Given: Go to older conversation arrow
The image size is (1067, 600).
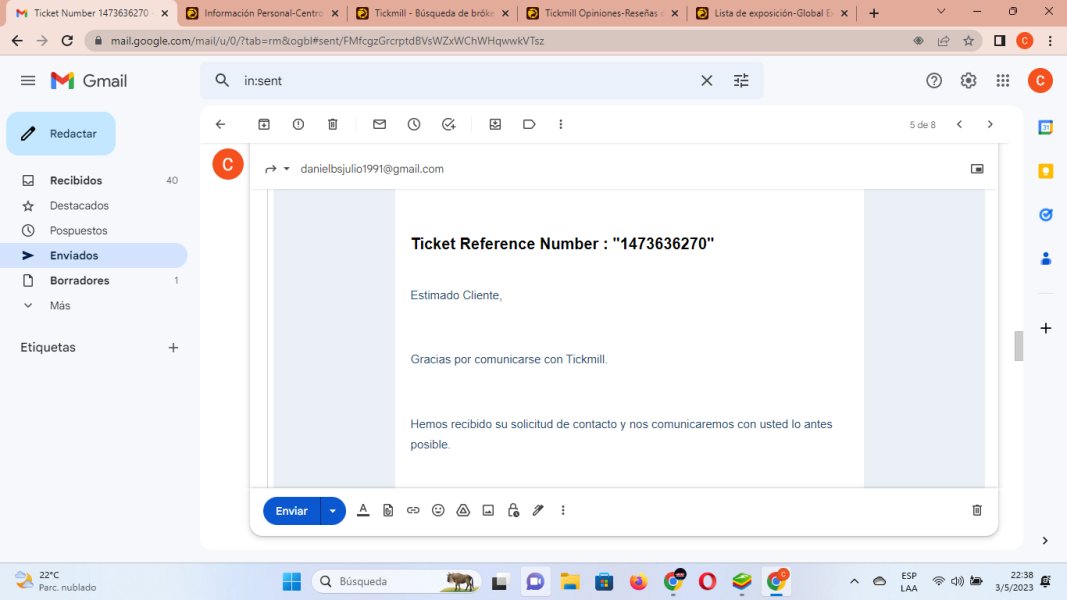Looking at the screenshot, I should [x=990, y=124].
